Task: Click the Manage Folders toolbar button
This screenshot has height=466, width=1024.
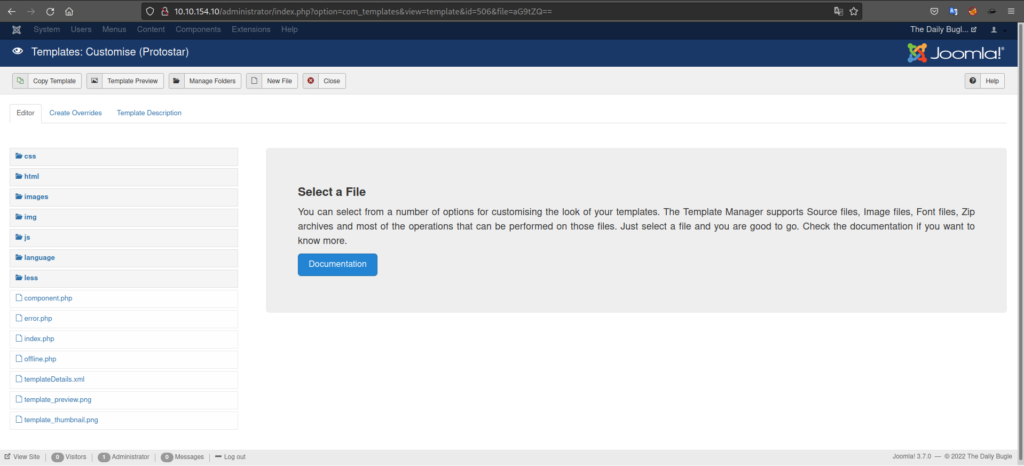Action: pos(205,81)
